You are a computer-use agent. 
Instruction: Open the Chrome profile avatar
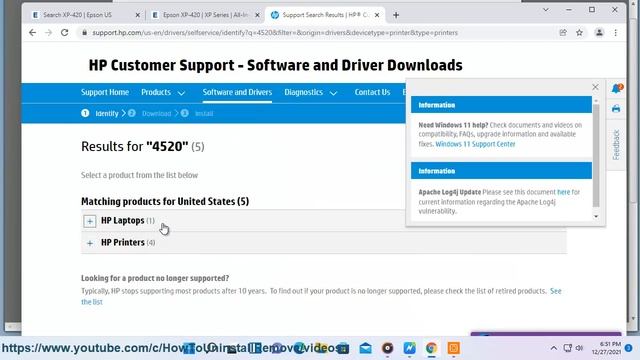(x=599, y=33)
